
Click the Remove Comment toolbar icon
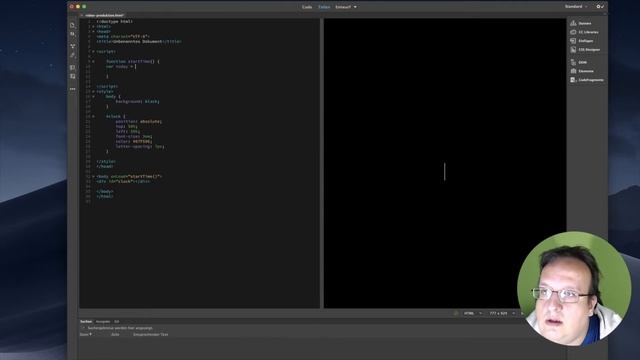(73, 76)
